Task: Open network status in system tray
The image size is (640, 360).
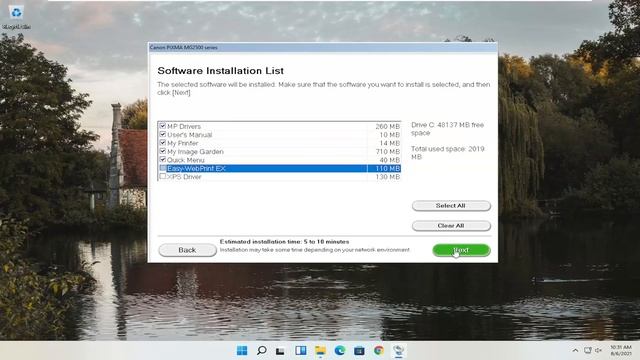Action: click(x=587, y=350)
